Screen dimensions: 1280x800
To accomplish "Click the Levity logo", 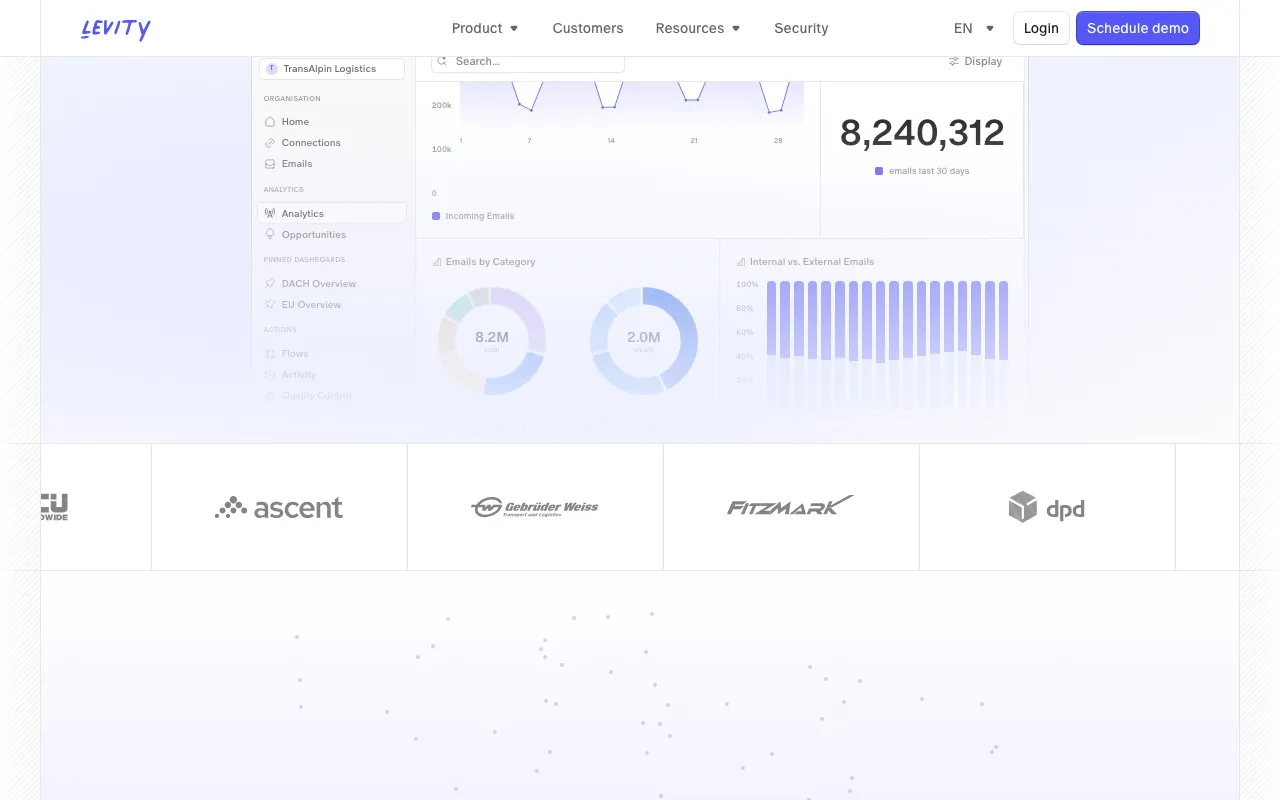I will click(116, 28).
